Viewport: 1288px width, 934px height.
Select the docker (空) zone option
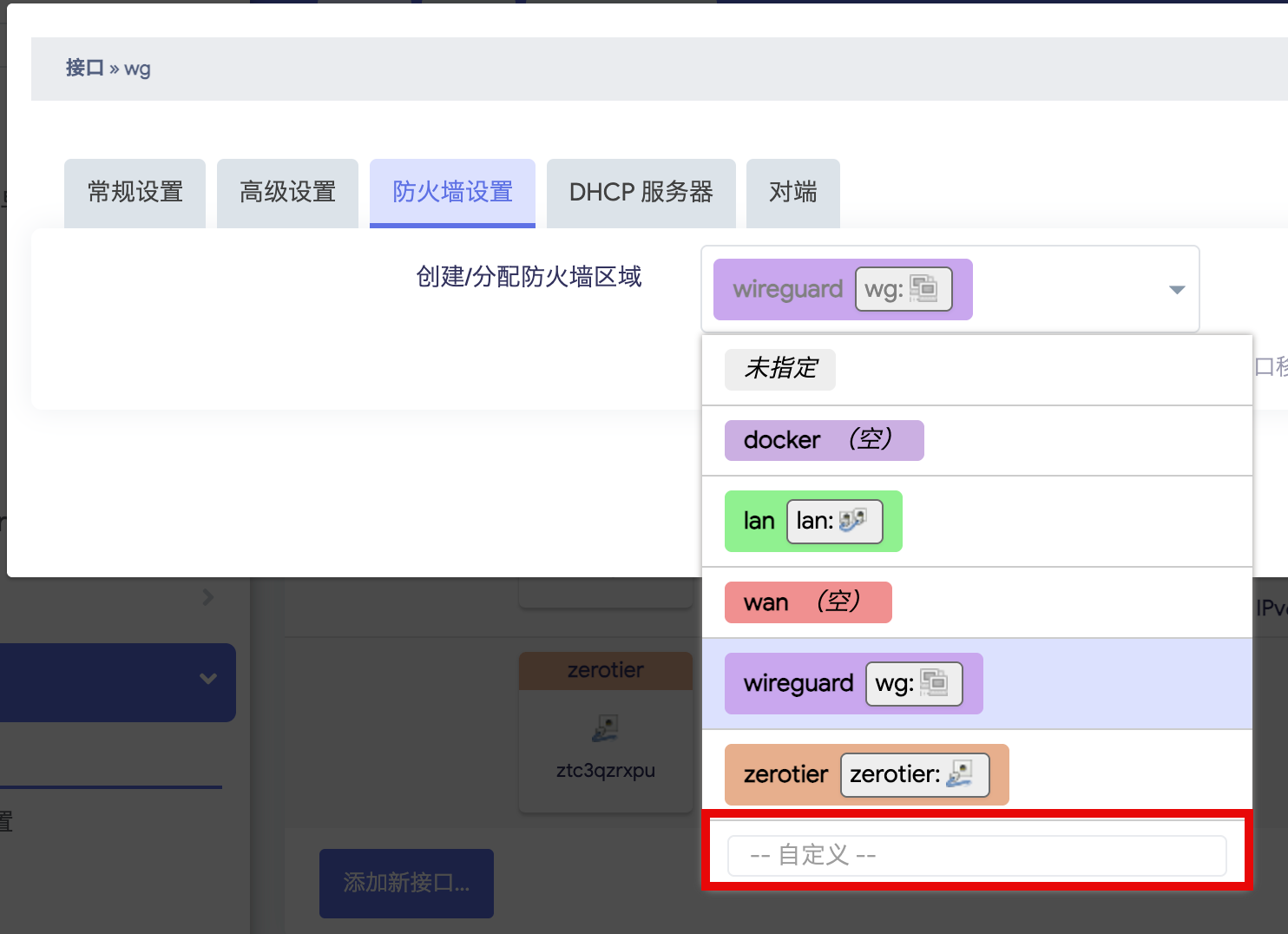(824, 440)
